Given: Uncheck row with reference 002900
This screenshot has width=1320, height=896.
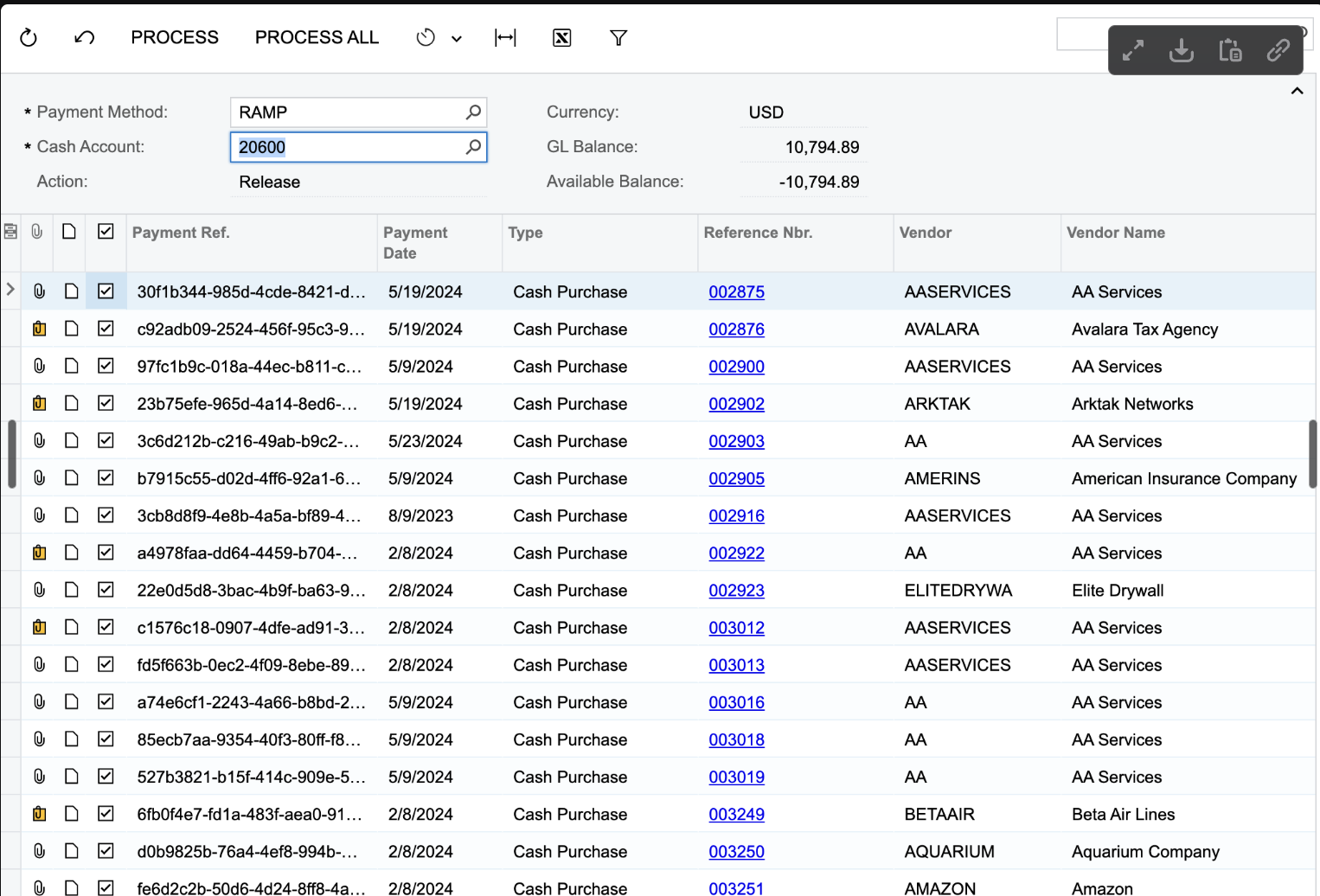Looking at the screenshot, I should tap(106, 366).
